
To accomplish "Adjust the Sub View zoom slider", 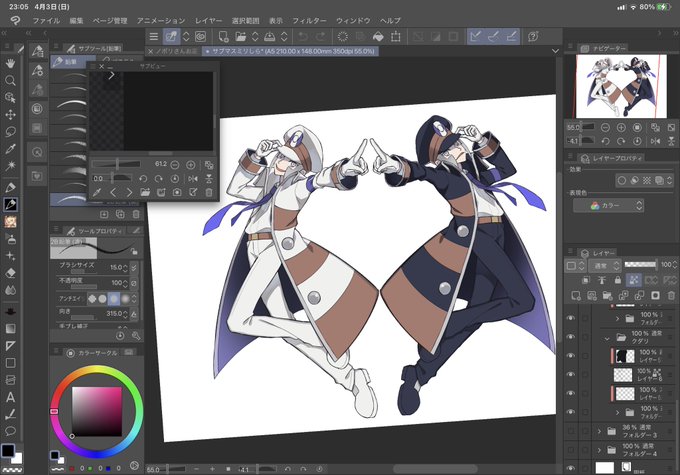I will (x=117, y=164).
